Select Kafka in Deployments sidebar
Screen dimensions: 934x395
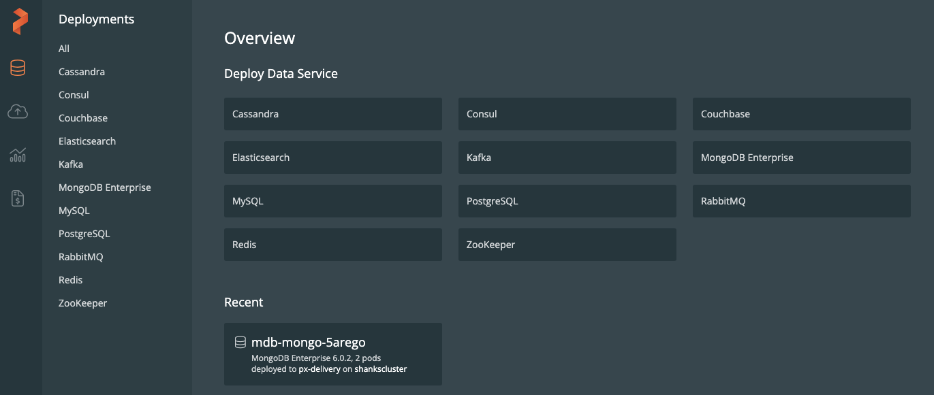(x=70, y=164)
